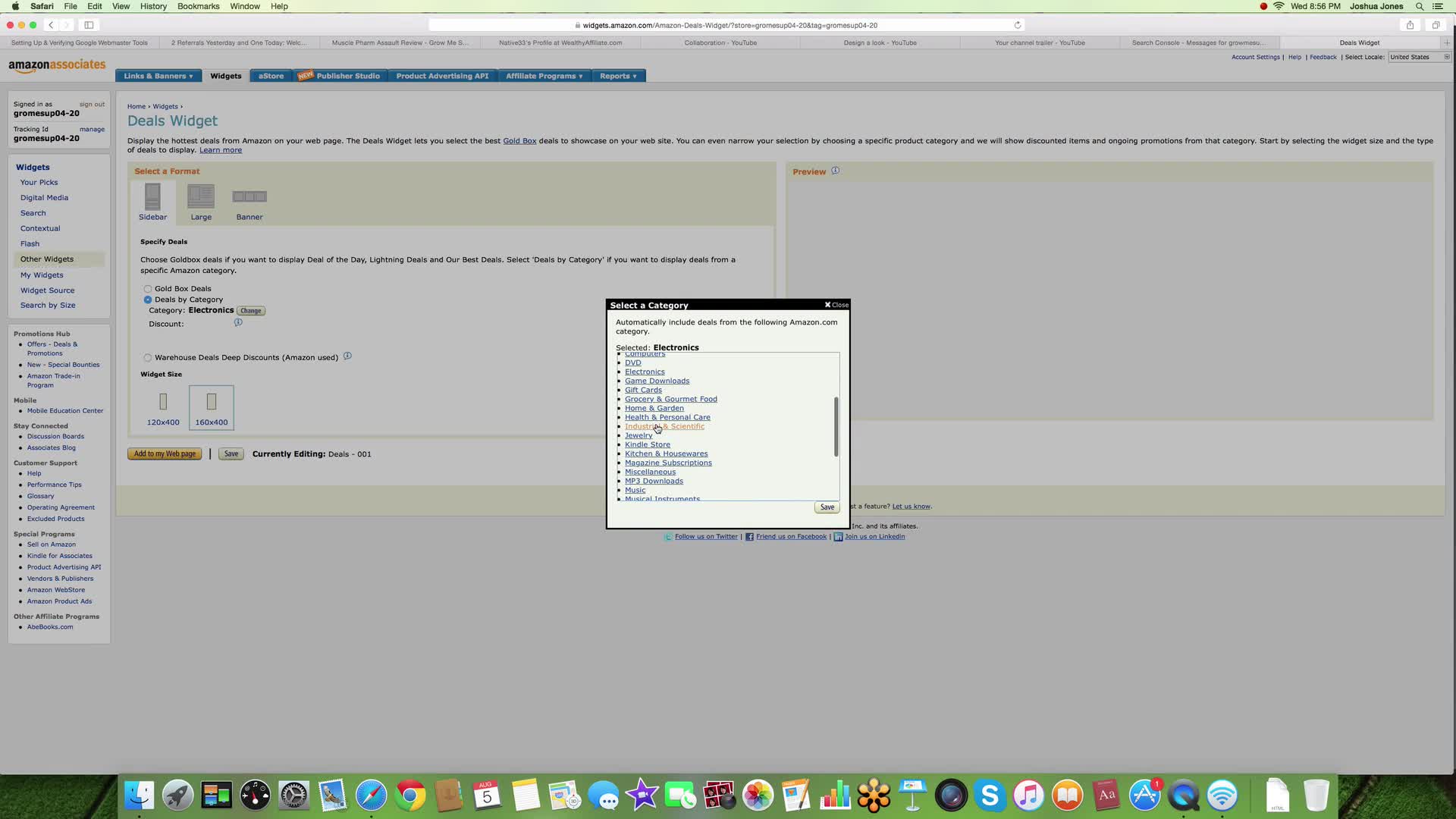
Task: Click the Safari sidebar toggle icon
Action: tap(89, 25)
